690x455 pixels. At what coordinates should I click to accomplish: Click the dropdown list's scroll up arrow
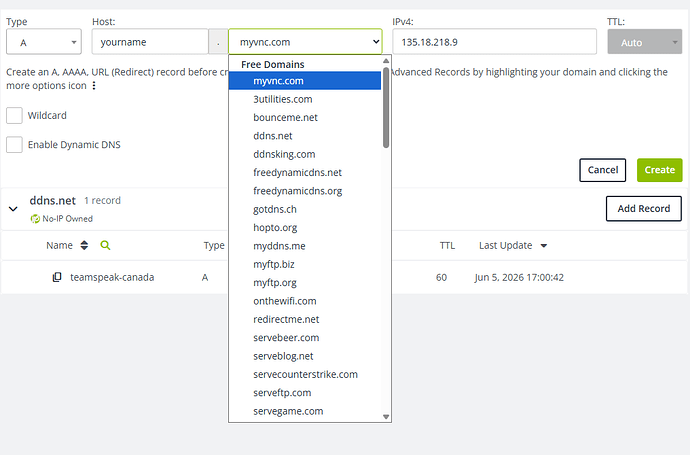[x=386, y=61]
